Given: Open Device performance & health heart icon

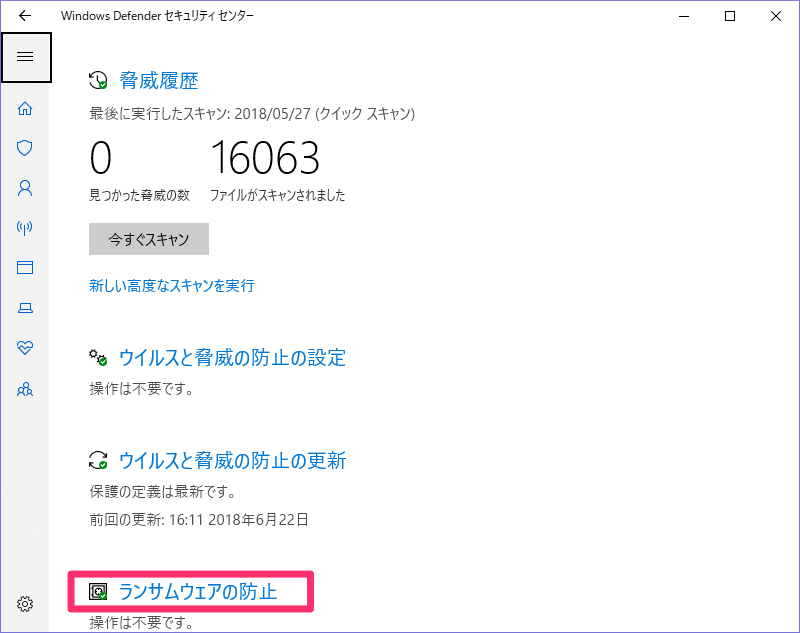Looking at the screenshot, I should (25, 348).
